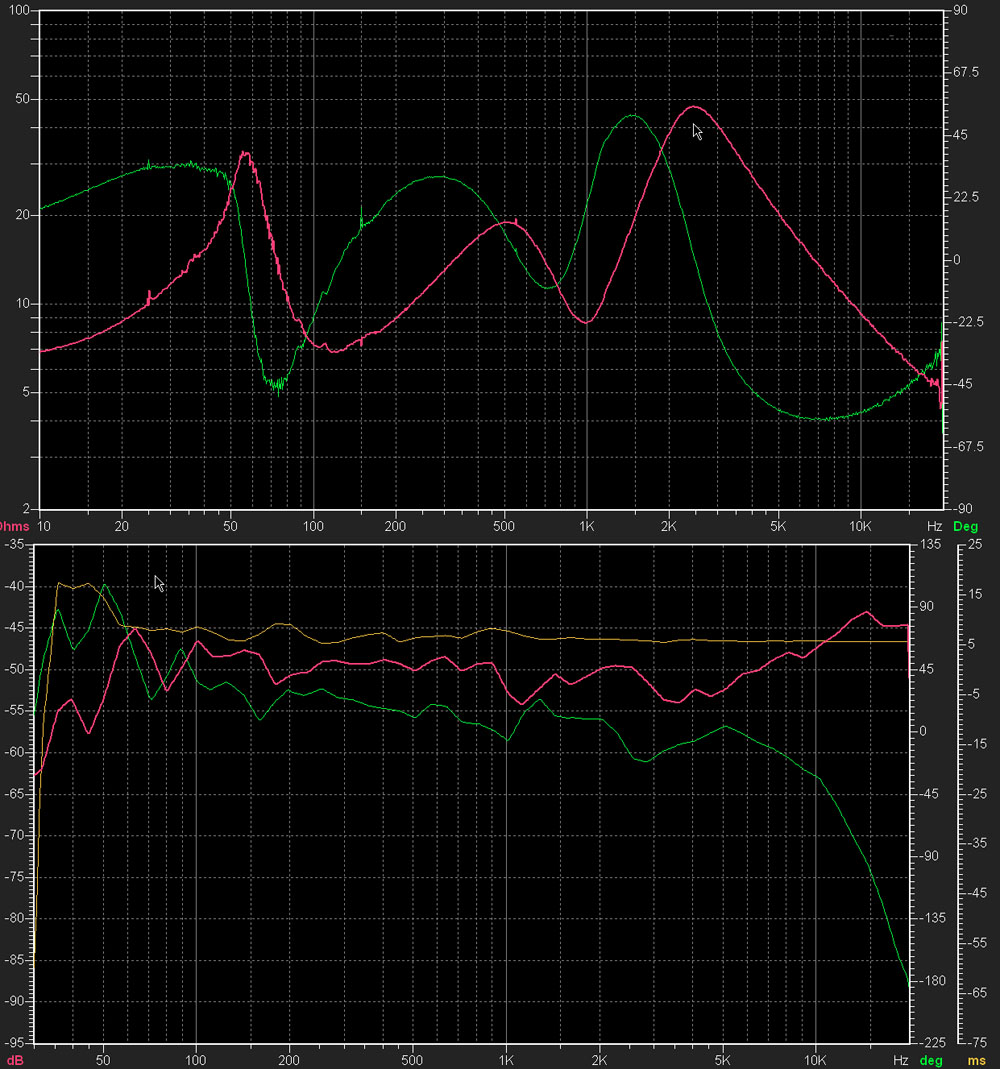The image size is (1000, 1069).
Task: Select the '1K' frequency label on upper chart
Action: click(x=587, y=525)
